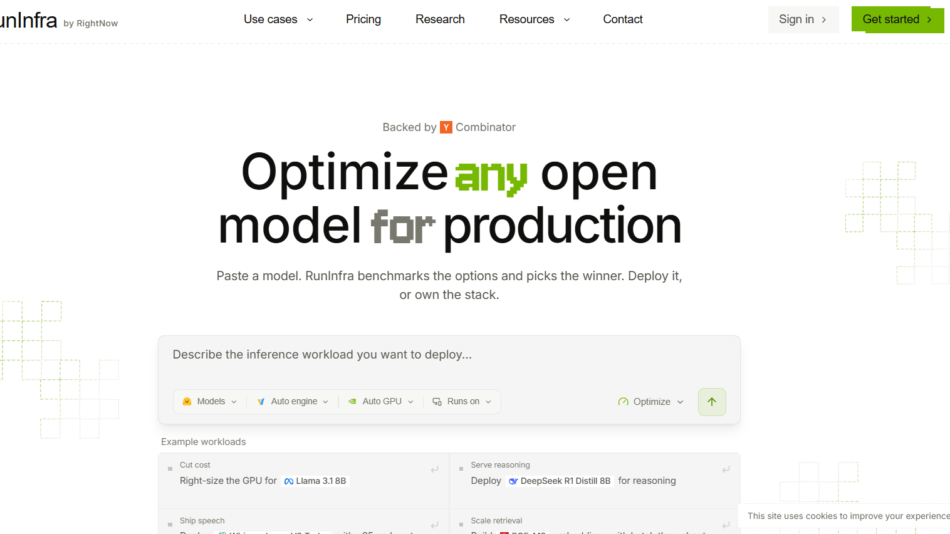Viewport: 950px width, 534px height.
Task: Open the Use cases menu
Action: [278, 19]
